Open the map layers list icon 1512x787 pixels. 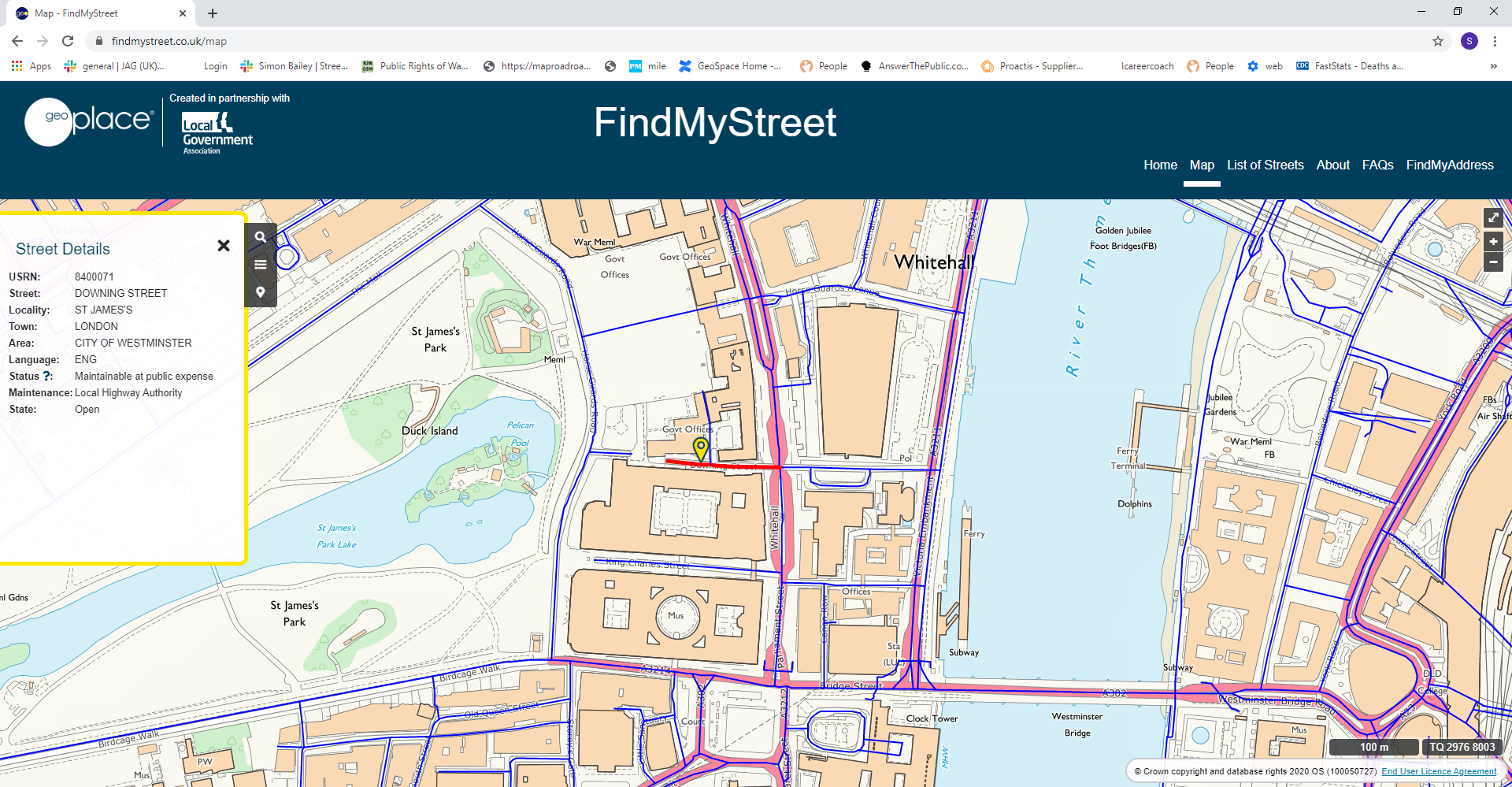(x=261, y=265)
